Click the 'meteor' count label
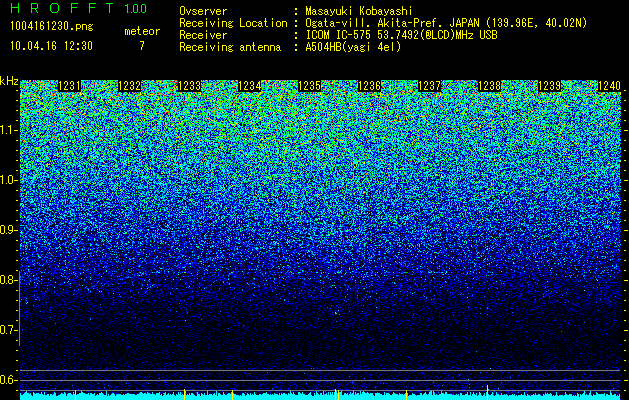 (142, 31)
